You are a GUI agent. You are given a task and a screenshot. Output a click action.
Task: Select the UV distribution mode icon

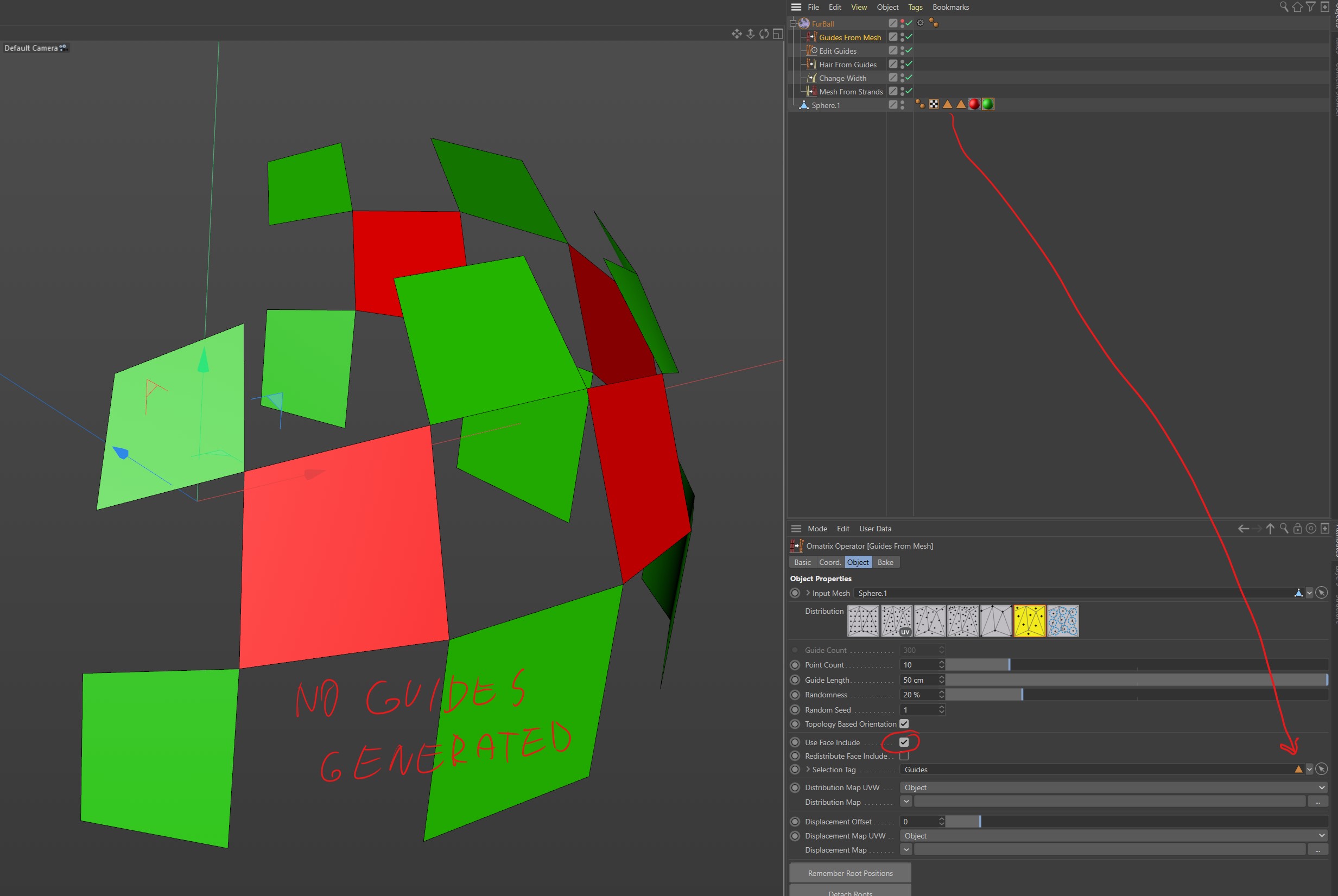pos(896,621)
